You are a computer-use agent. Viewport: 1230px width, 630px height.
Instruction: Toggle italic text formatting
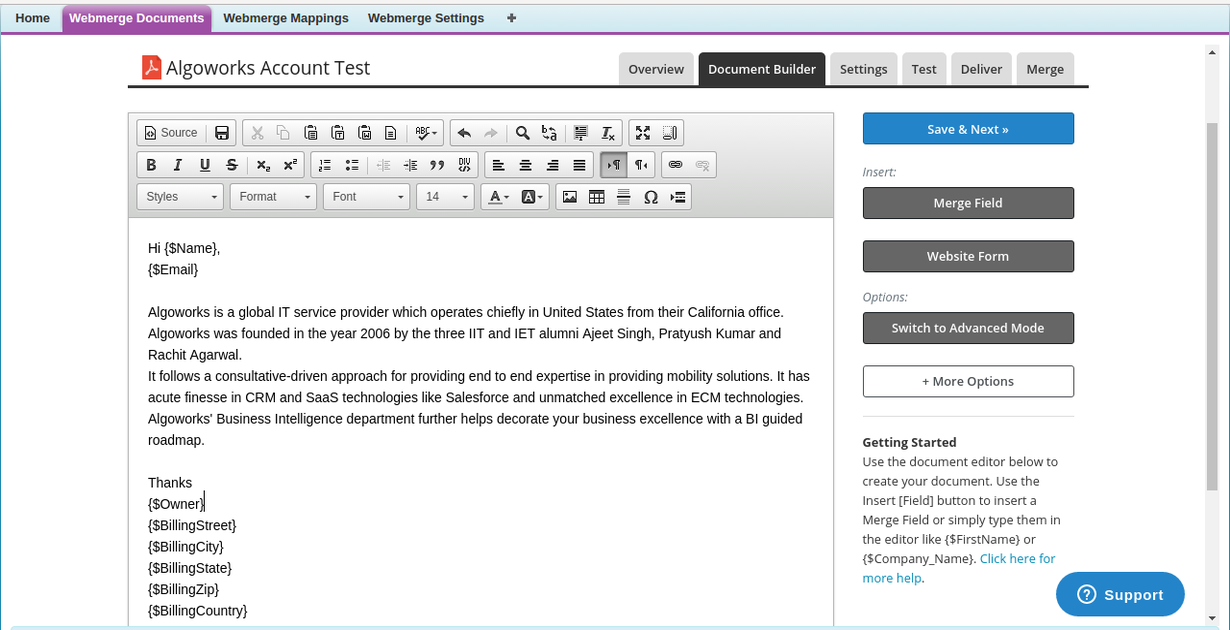click(x=178, y=165)
